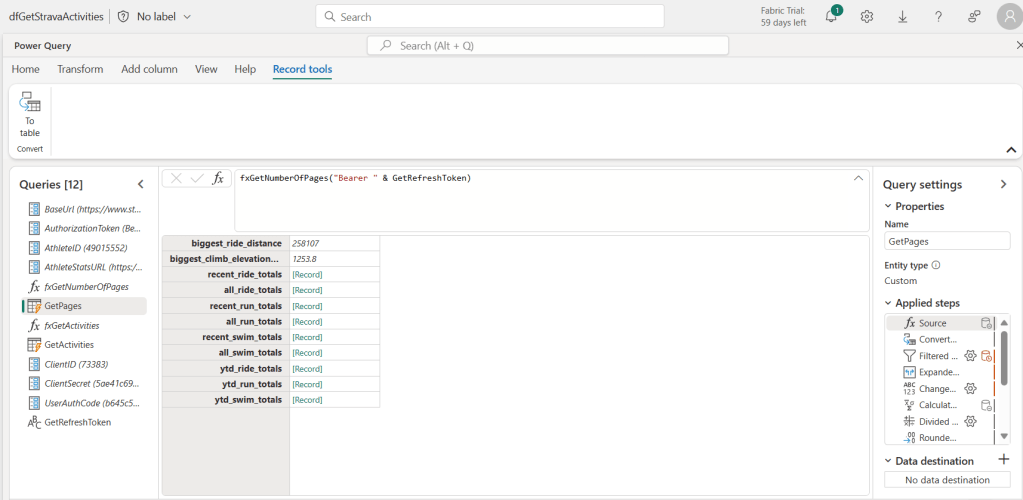
Task: Open the recent_ride_totals Record link
Action: coord(307,274)
